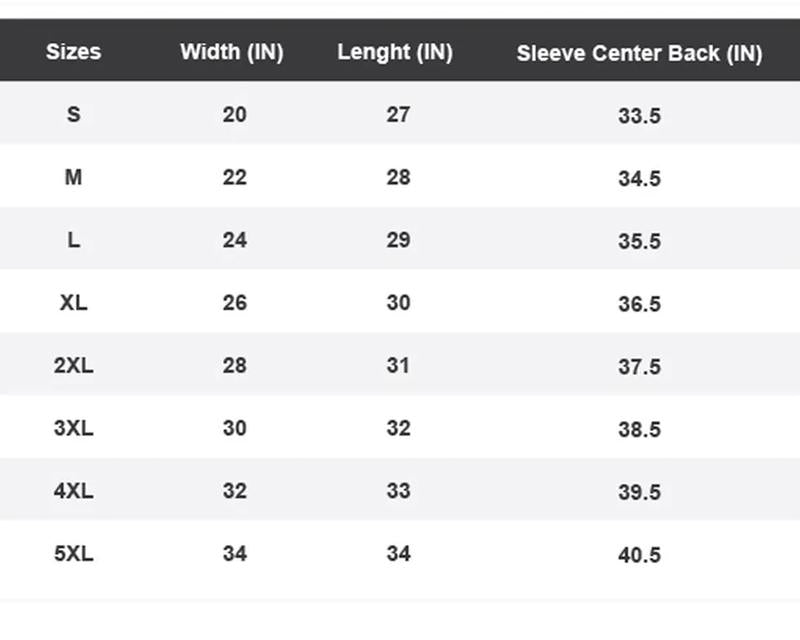800x640 pixels.
Task: Click the length value 27
Action: pos(398,115)
